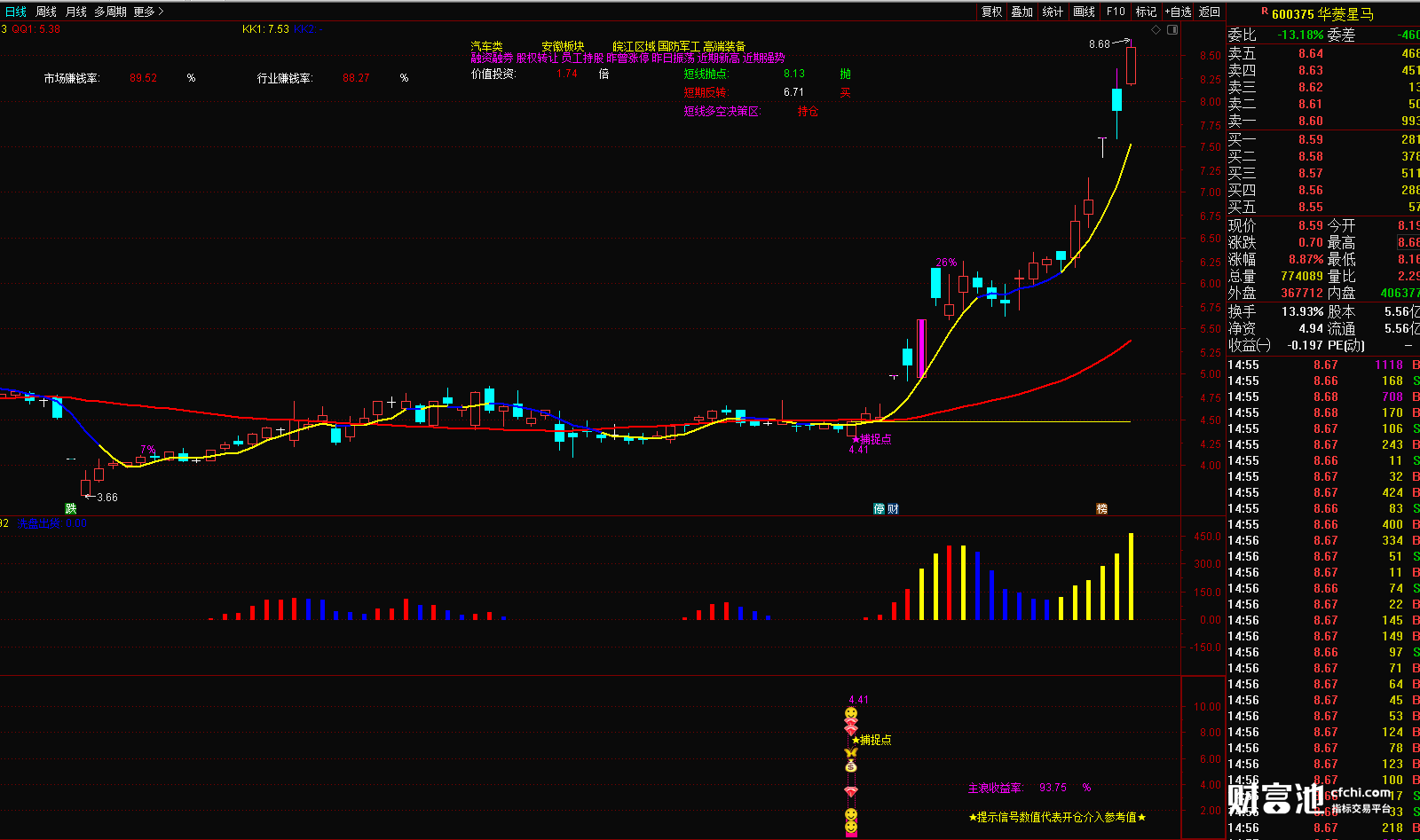Click the 价值投资 value 1.74

567,74
